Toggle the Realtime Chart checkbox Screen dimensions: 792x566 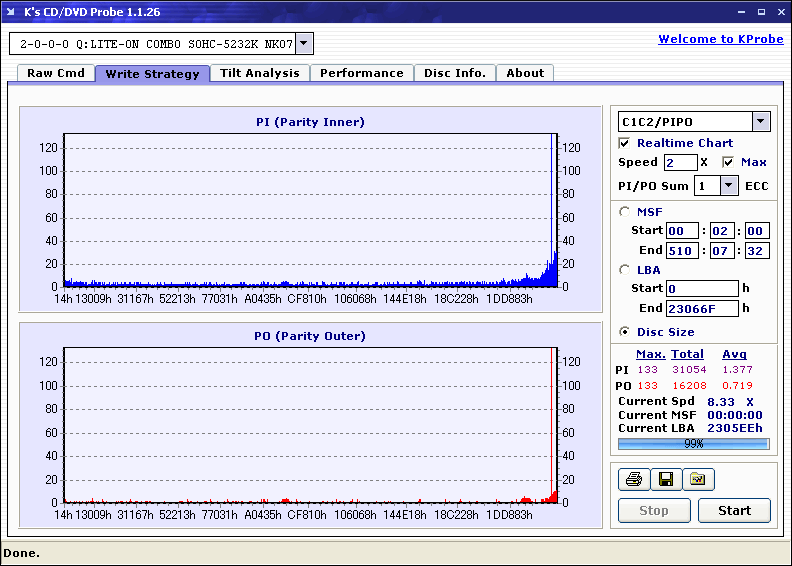624,143
